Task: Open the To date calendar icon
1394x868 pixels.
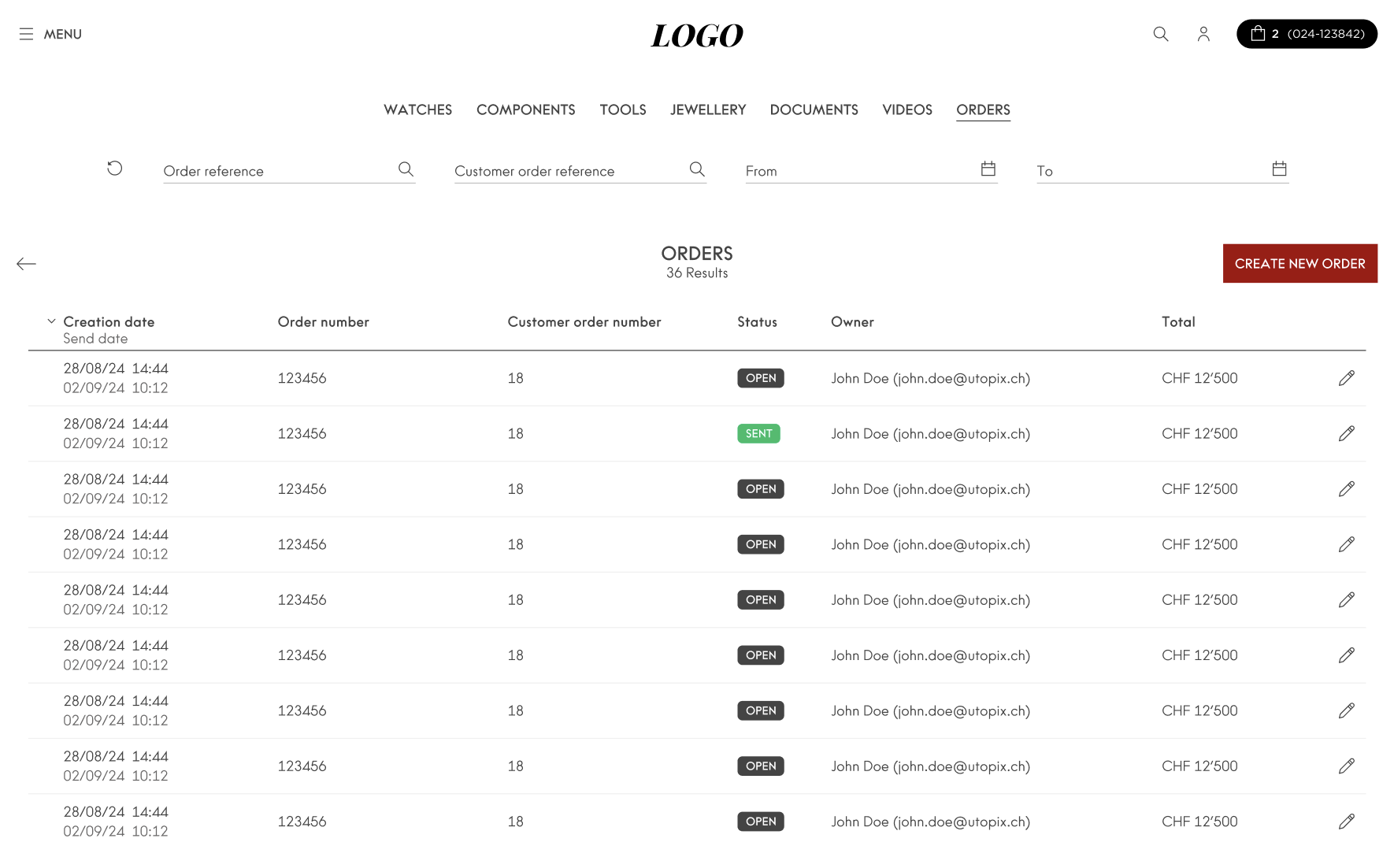Action: coord(1280,169)
